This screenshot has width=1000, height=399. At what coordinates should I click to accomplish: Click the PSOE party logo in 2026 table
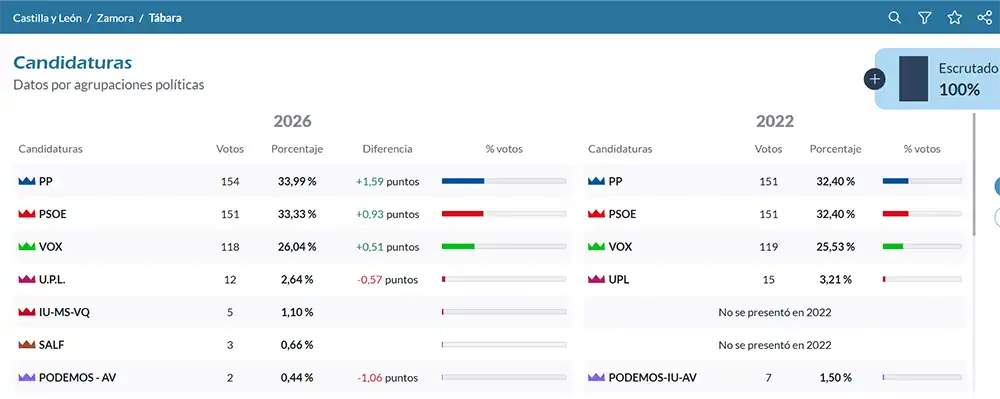click(x=26, y=214)
